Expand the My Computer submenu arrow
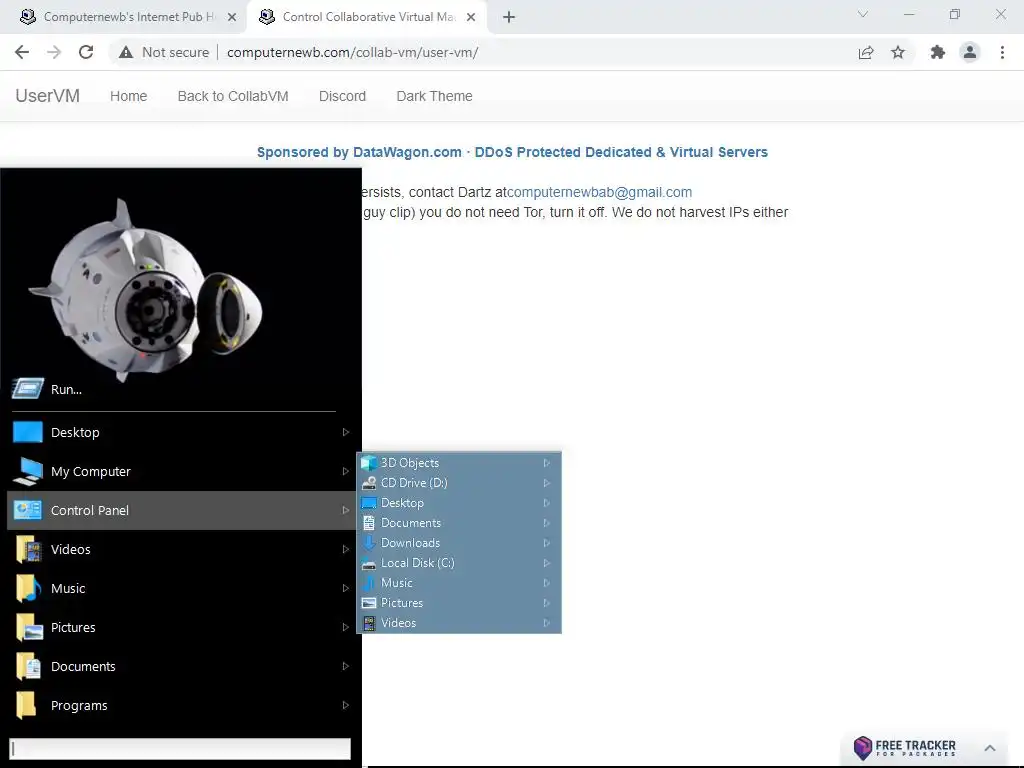The height and width of the screenshot is (768, 1024). [346, 472]
